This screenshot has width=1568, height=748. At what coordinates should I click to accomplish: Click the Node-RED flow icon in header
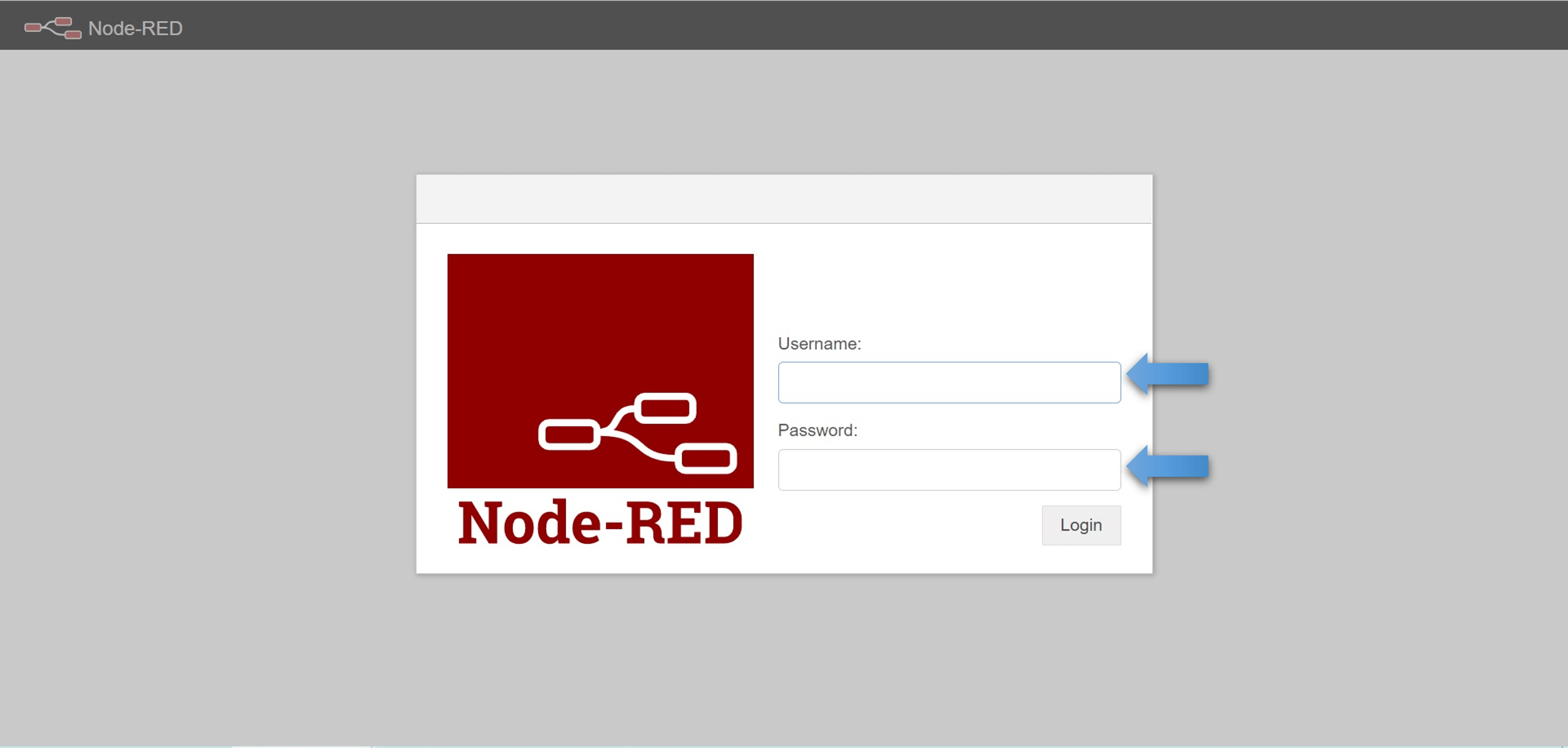click(52, 28)
